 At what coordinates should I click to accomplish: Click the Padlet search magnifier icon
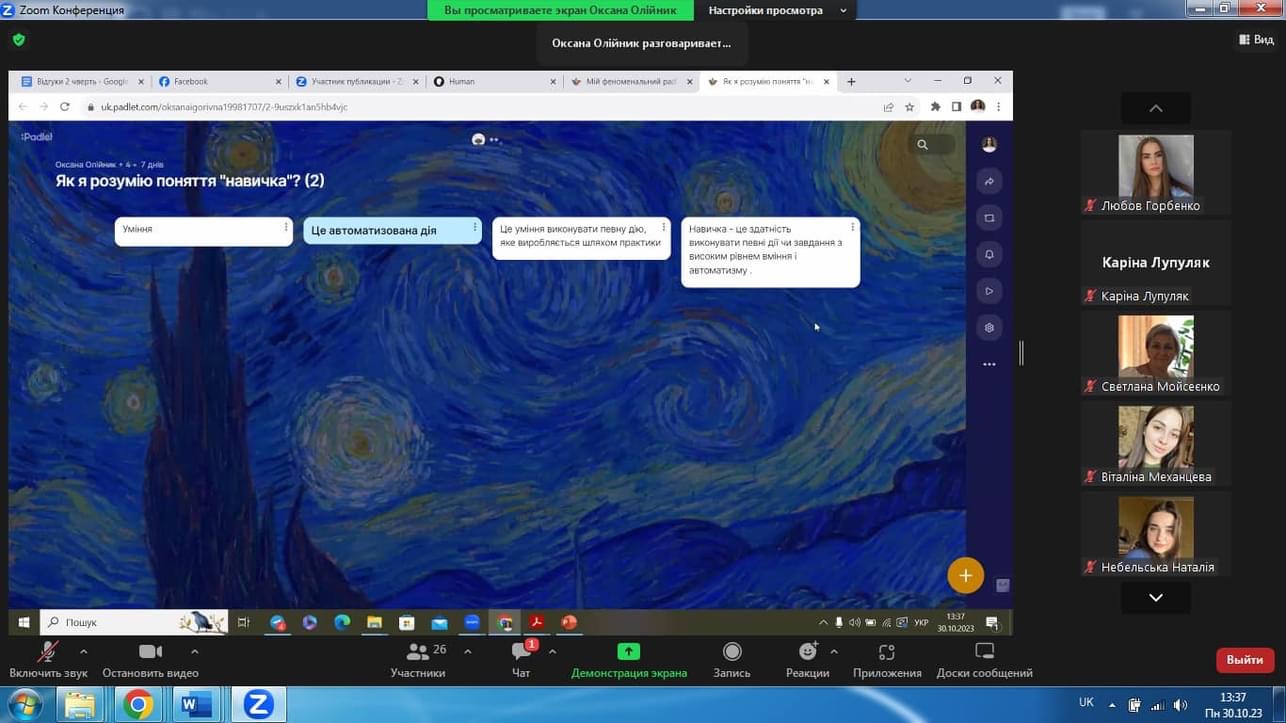(x=922, y=145)
